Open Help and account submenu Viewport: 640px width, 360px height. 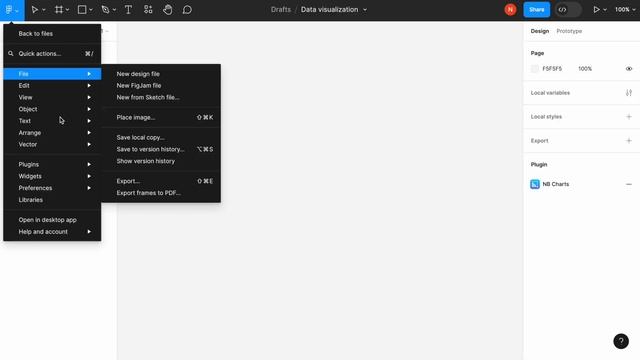[x=52, y=231]
